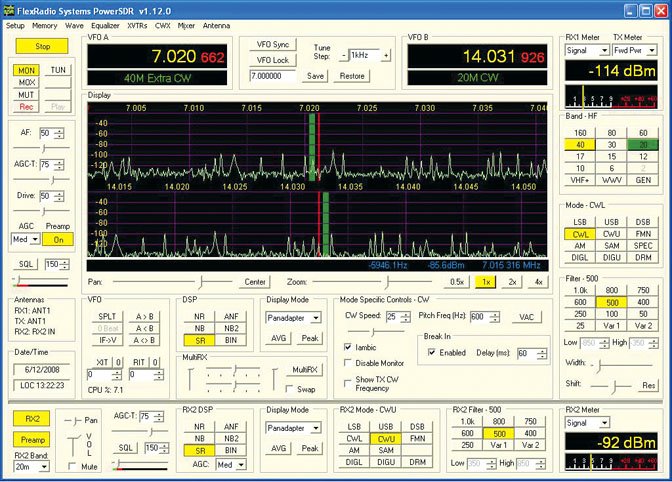Select the 1.0k filter in RX1 Filter
Viewport: 672px width, 482px height.
click(x=580, y=290)
